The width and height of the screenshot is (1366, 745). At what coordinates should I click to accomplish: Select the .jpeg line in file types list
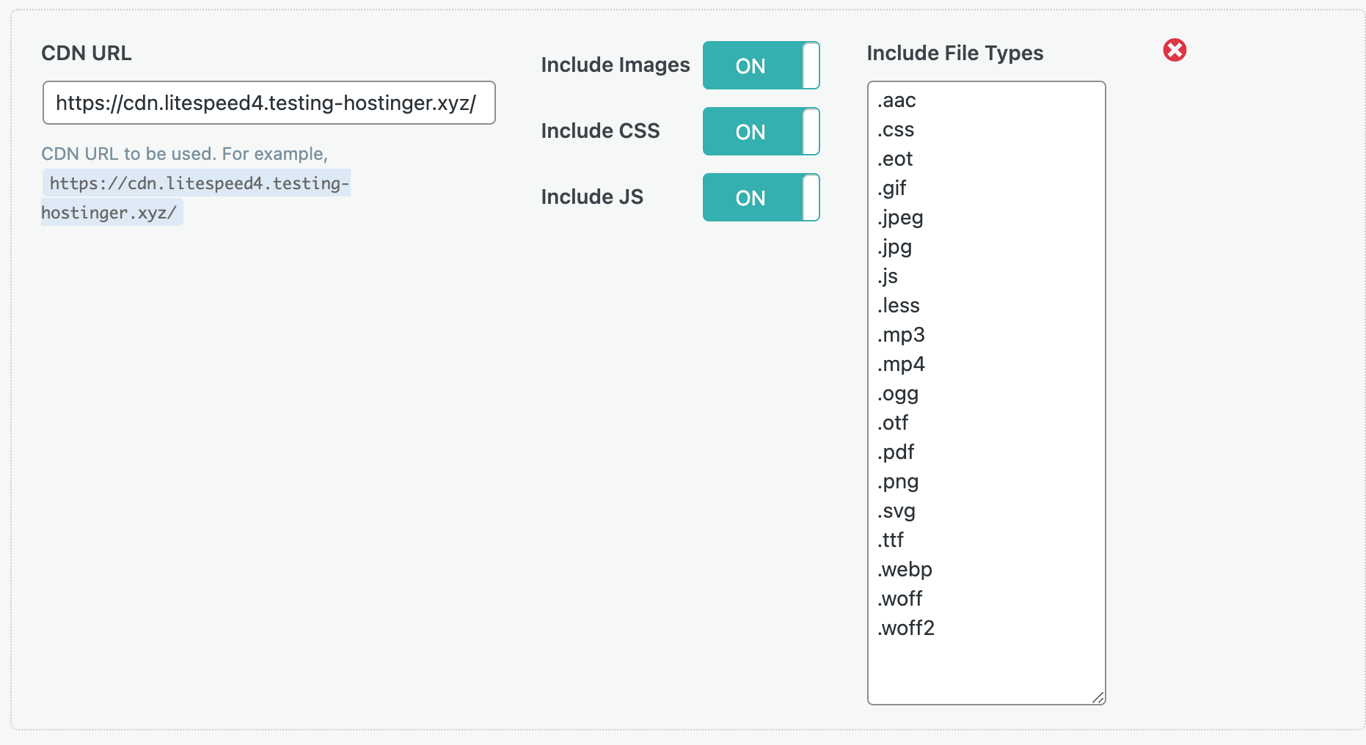pyautogui.click(x=899, y=217)
